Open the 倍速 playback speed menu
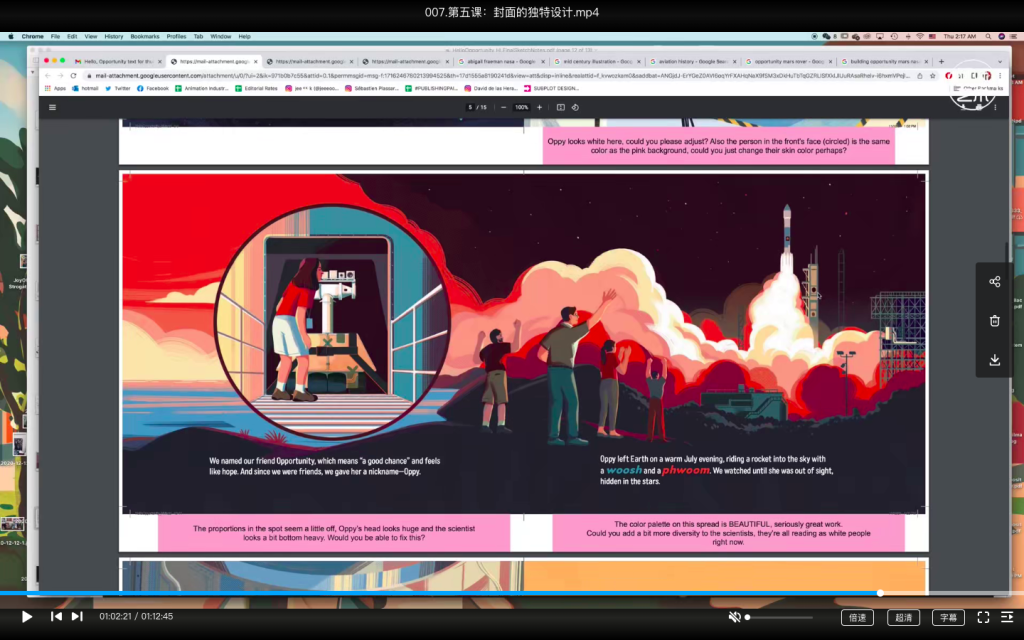 (857, 617)
